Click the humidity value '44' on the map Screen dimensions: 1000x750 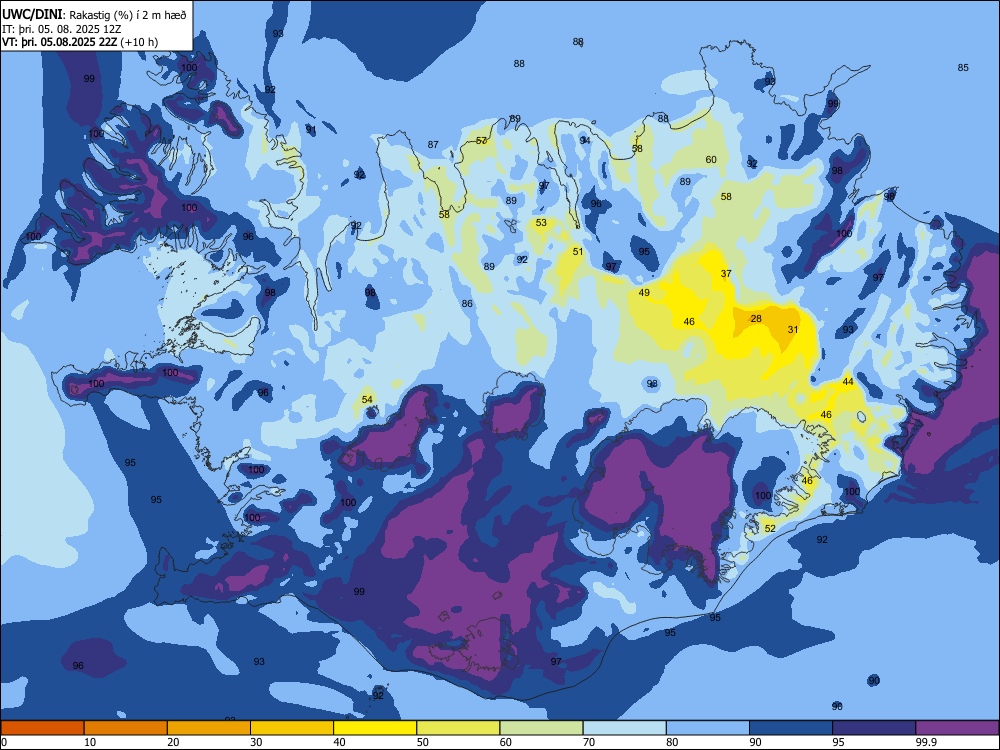tap(848, 381)
